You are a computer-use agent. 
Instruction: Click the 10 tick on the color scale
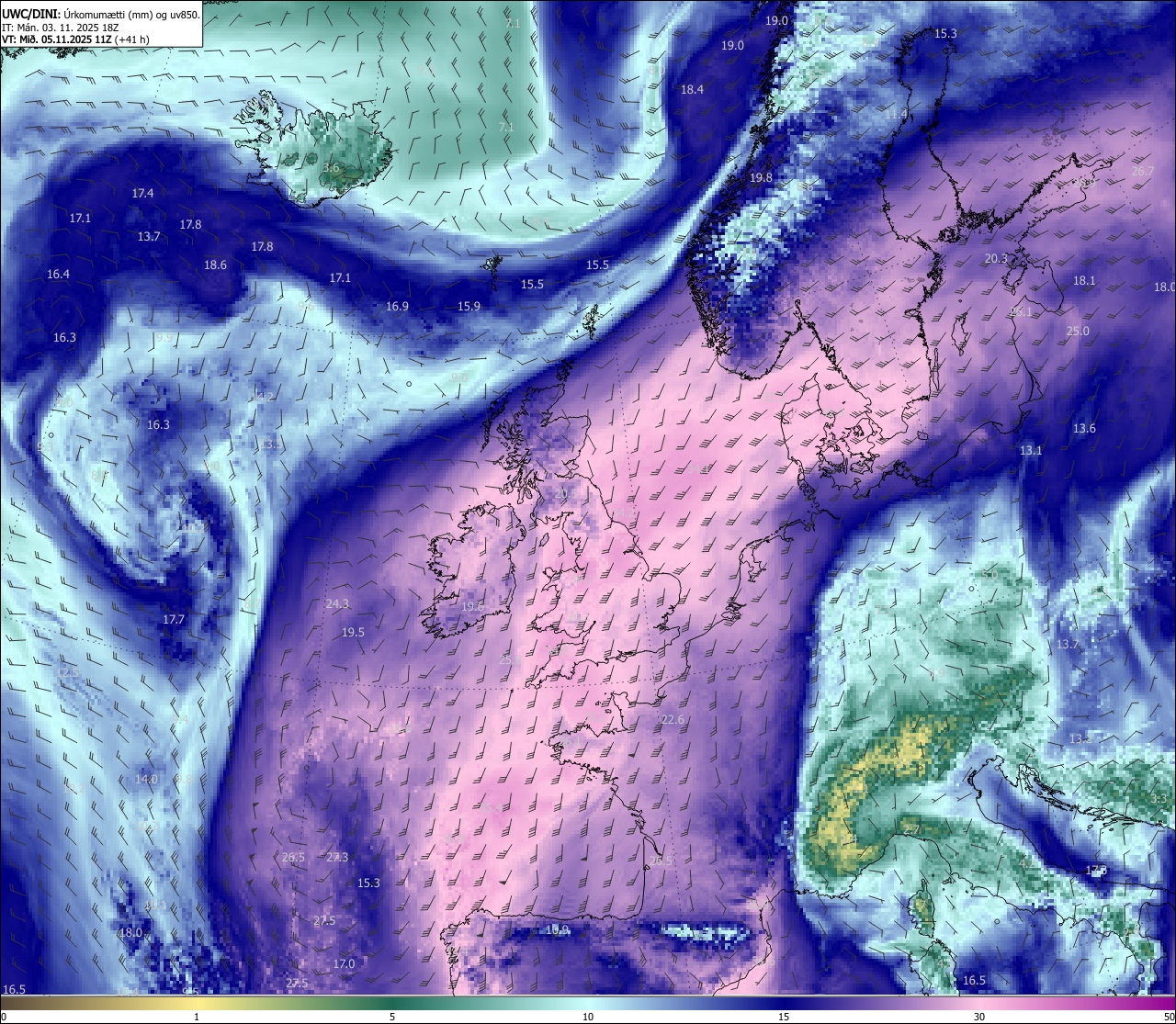point(588,1017)
